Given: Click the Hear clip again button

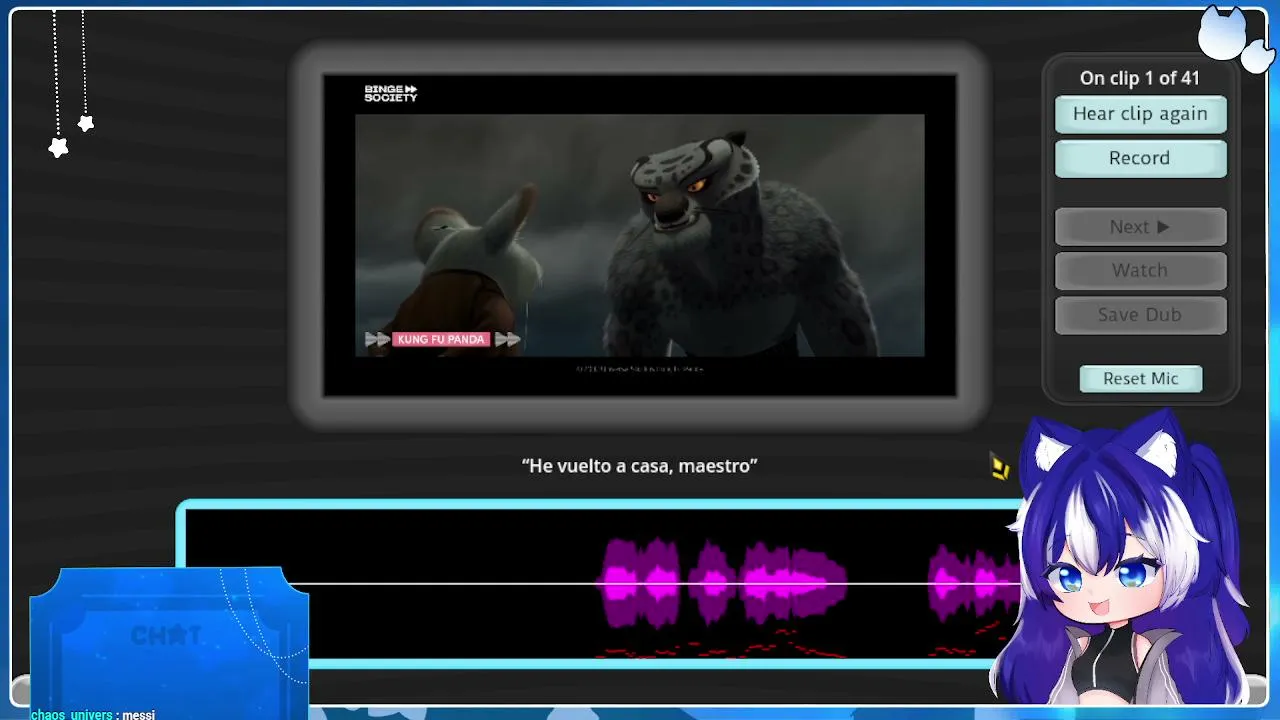Looking at the screenshot, I should tap(1140, 114).
